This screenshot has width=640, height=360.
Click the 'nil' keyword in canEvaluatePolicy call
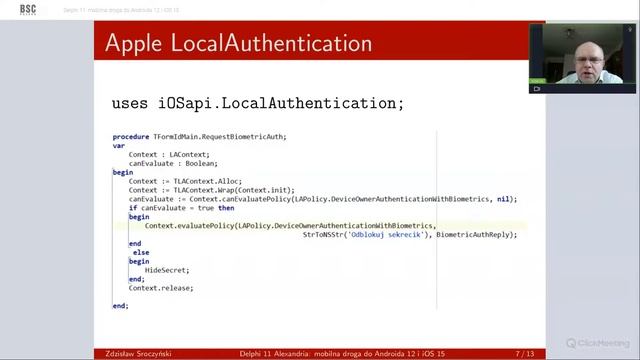coord(503,199)
